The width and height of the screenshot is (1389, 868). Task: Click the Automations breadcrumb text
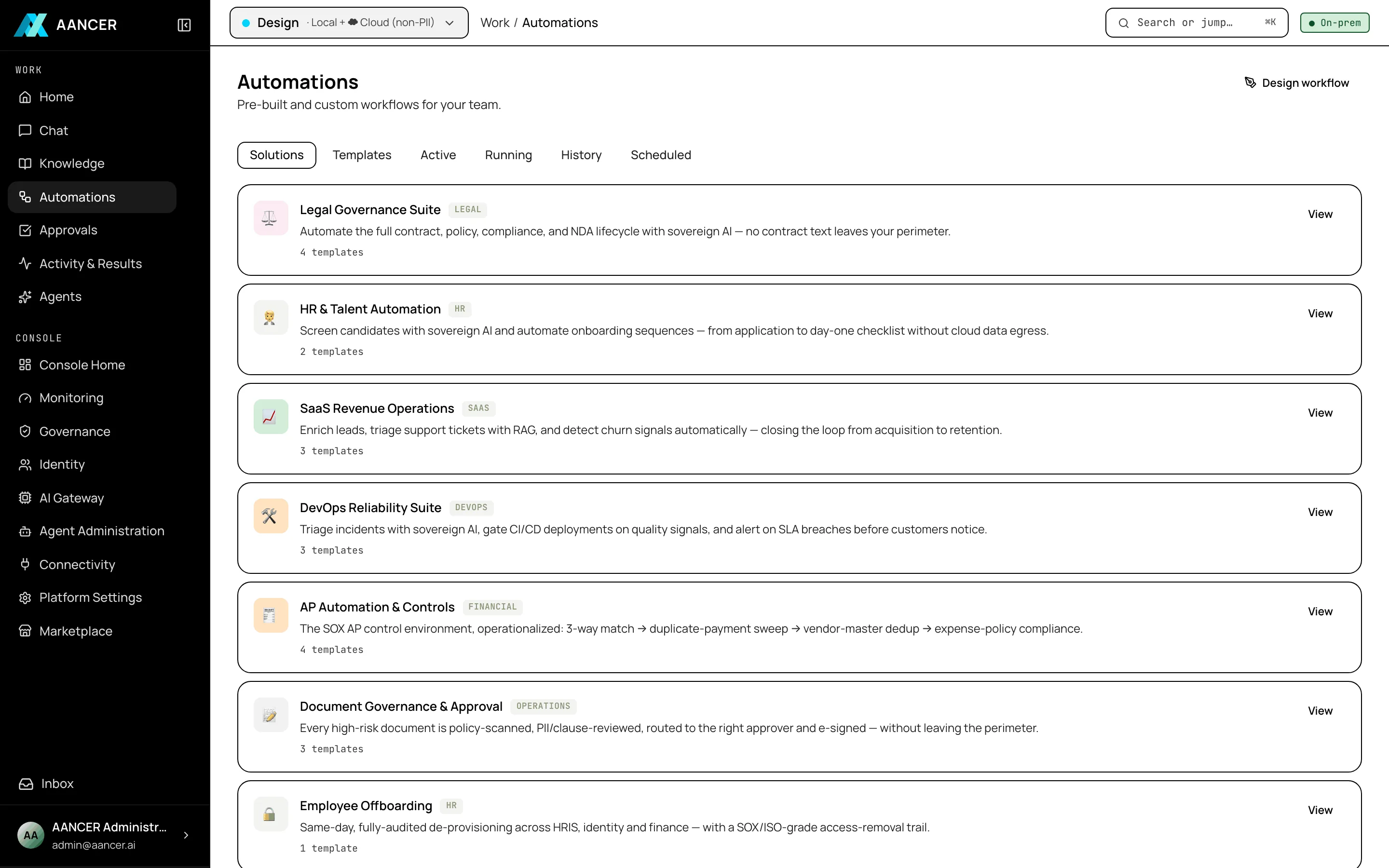tap(560, 23)
